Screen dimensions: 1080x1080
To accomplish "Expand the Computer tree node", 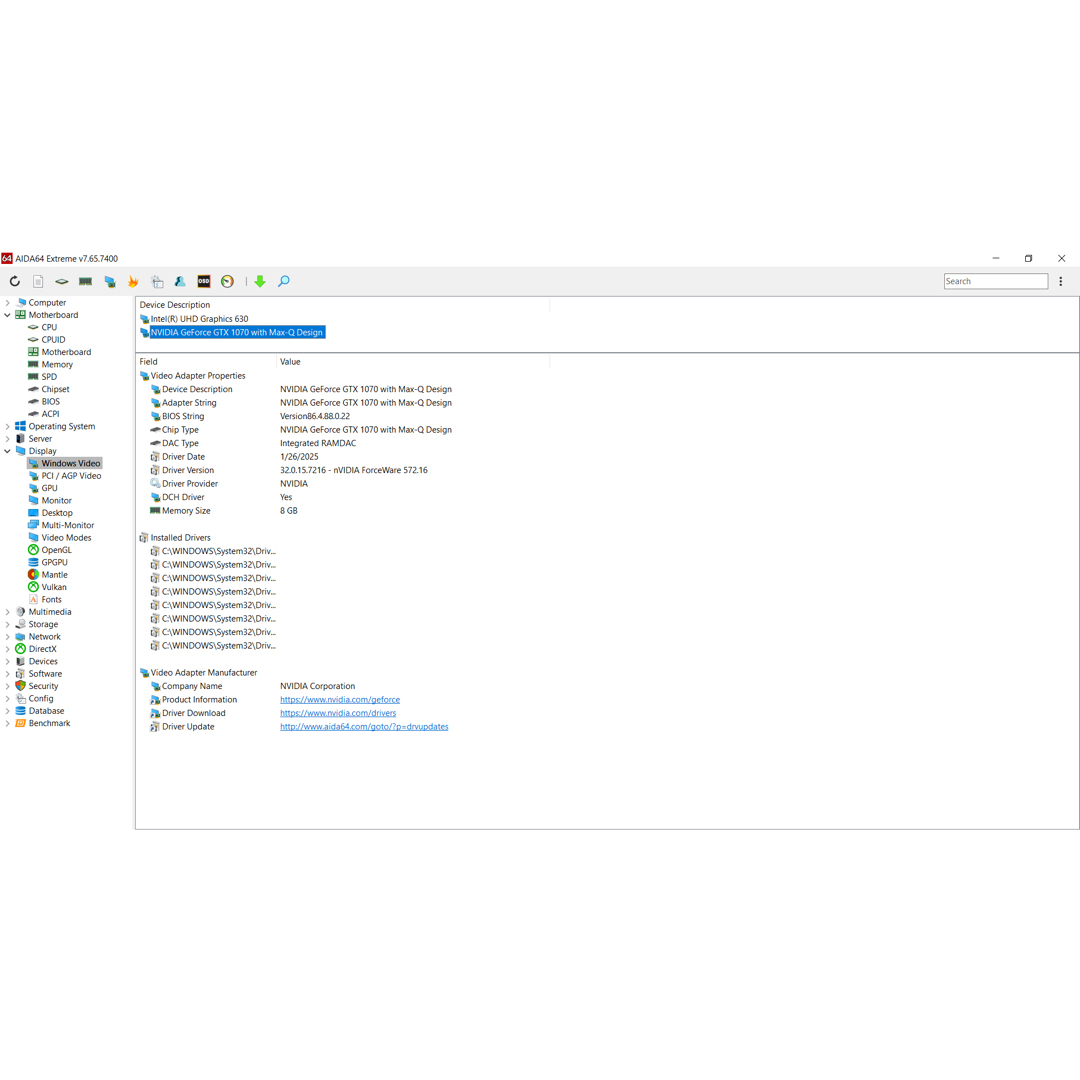I will (8, 302).
